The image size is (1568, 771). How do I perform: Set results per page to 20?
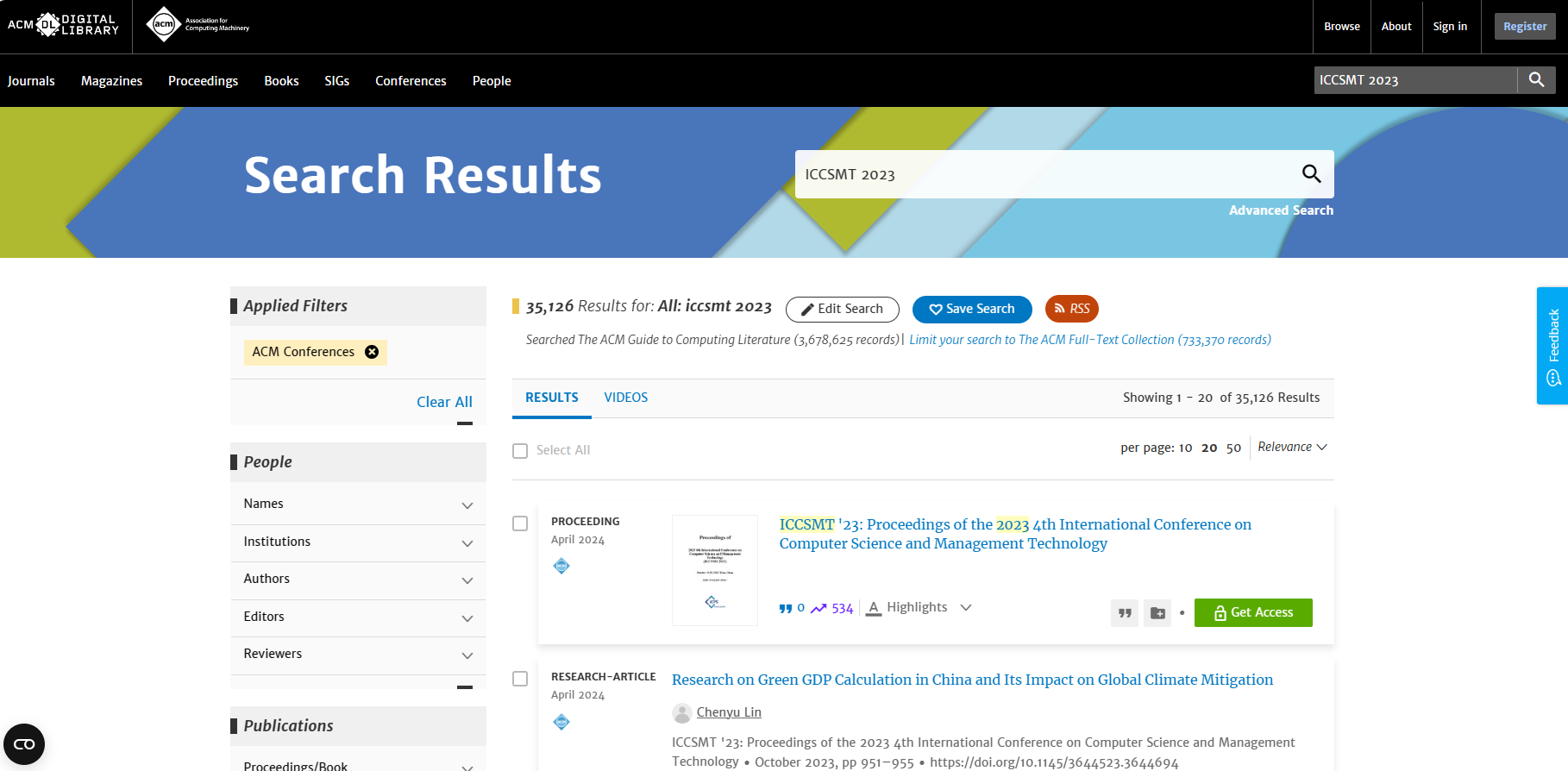click(1209, 448)
